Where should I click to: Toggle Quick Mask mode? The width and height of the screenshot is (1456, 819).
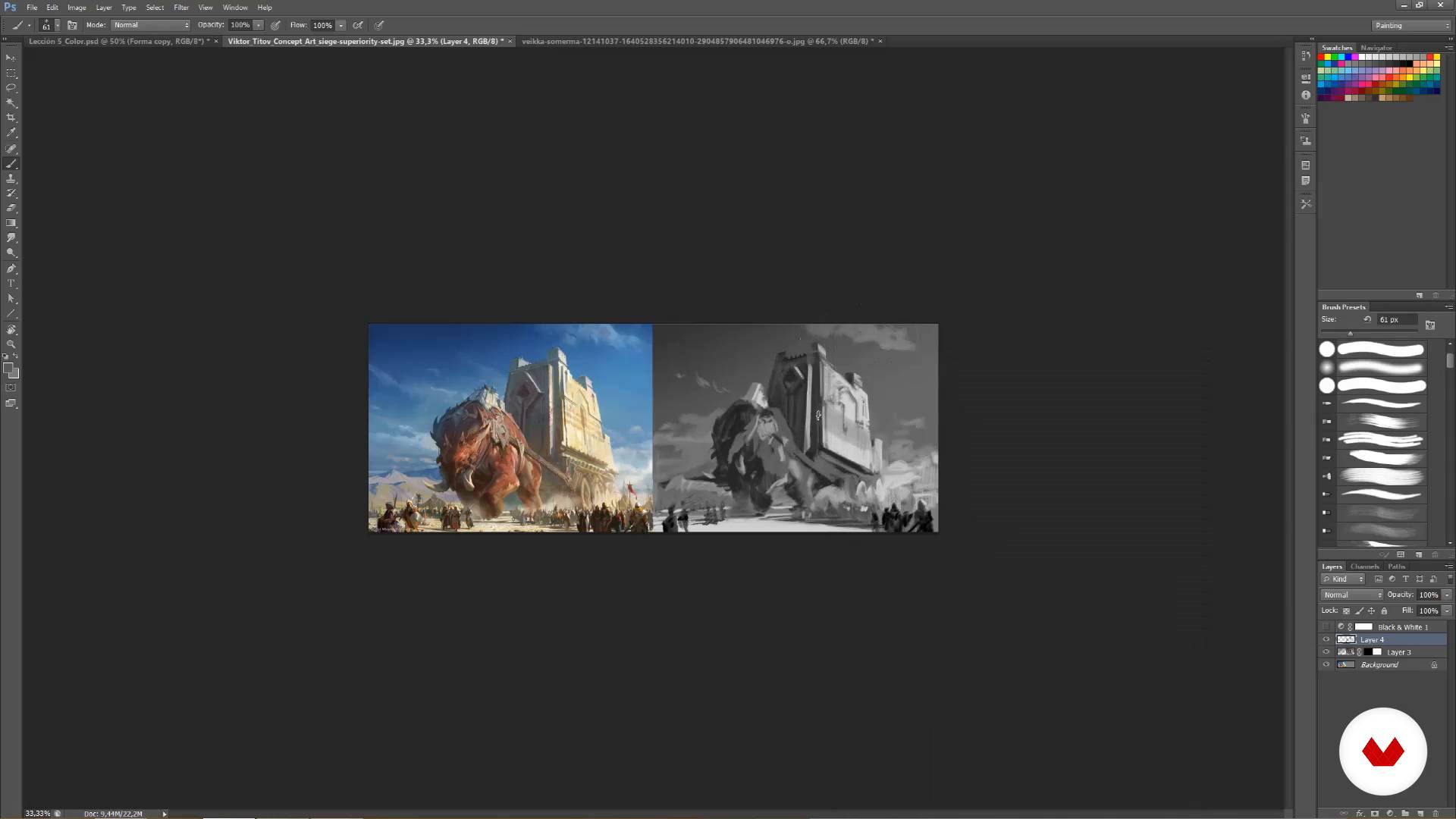click(x=11, y=388)
